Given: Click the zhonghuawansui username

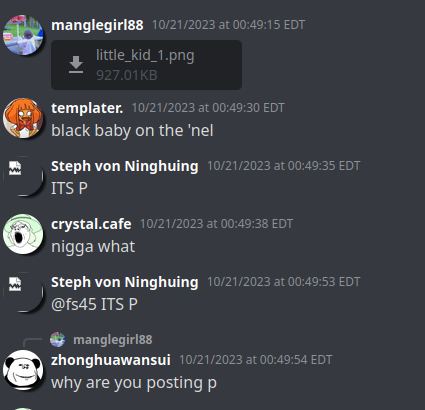Looking at the screenshot, I should tap(111, 360).
